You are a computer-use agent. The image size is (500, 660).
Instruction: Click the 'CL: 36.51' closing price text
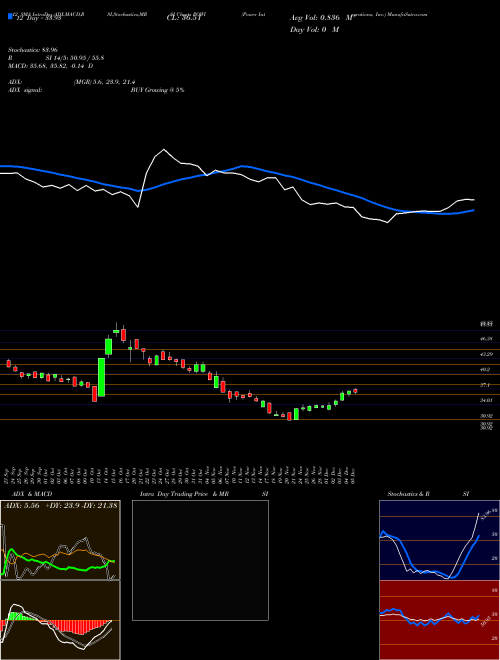pyautogui.click(x=185, y=19)
